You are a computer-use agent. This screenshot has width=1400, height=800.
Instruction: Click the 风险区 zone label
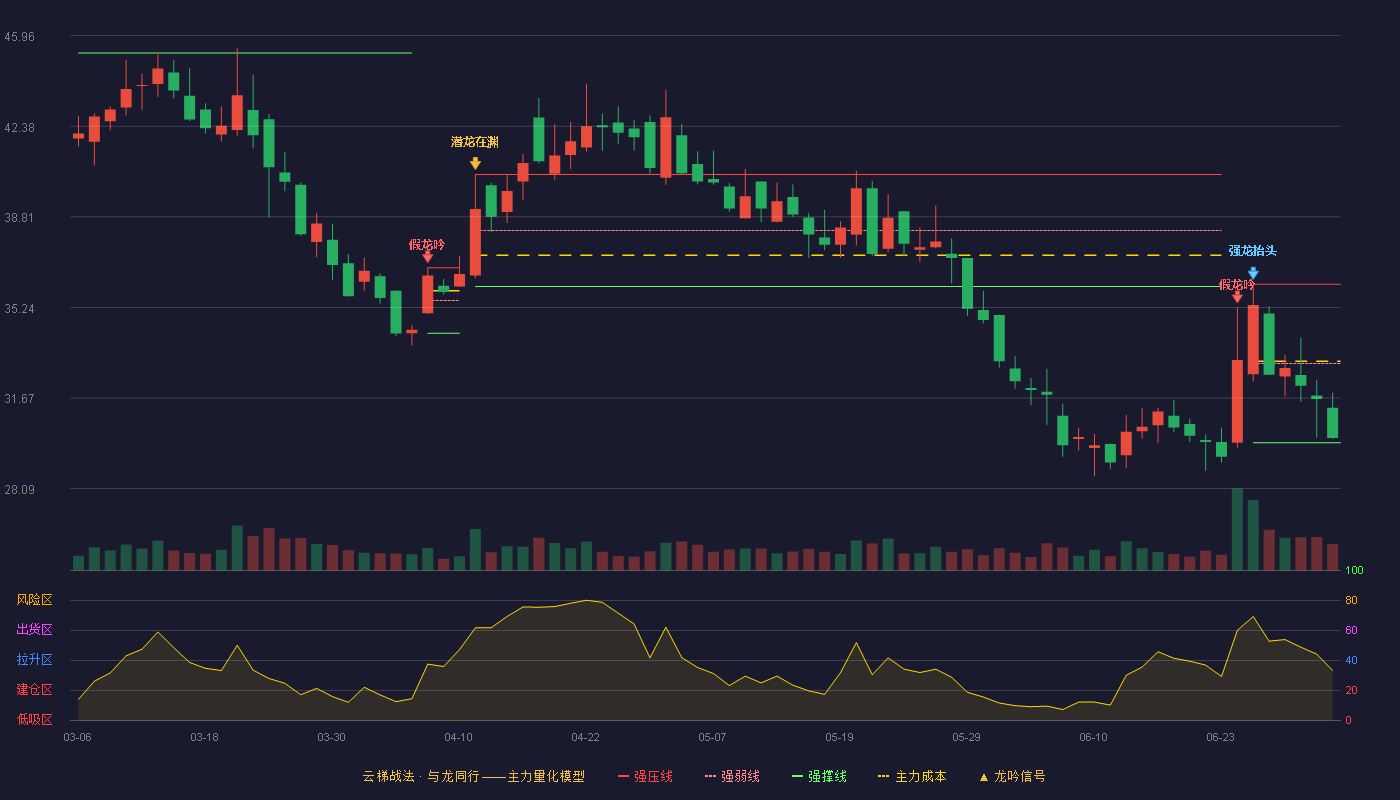(35, 600)
